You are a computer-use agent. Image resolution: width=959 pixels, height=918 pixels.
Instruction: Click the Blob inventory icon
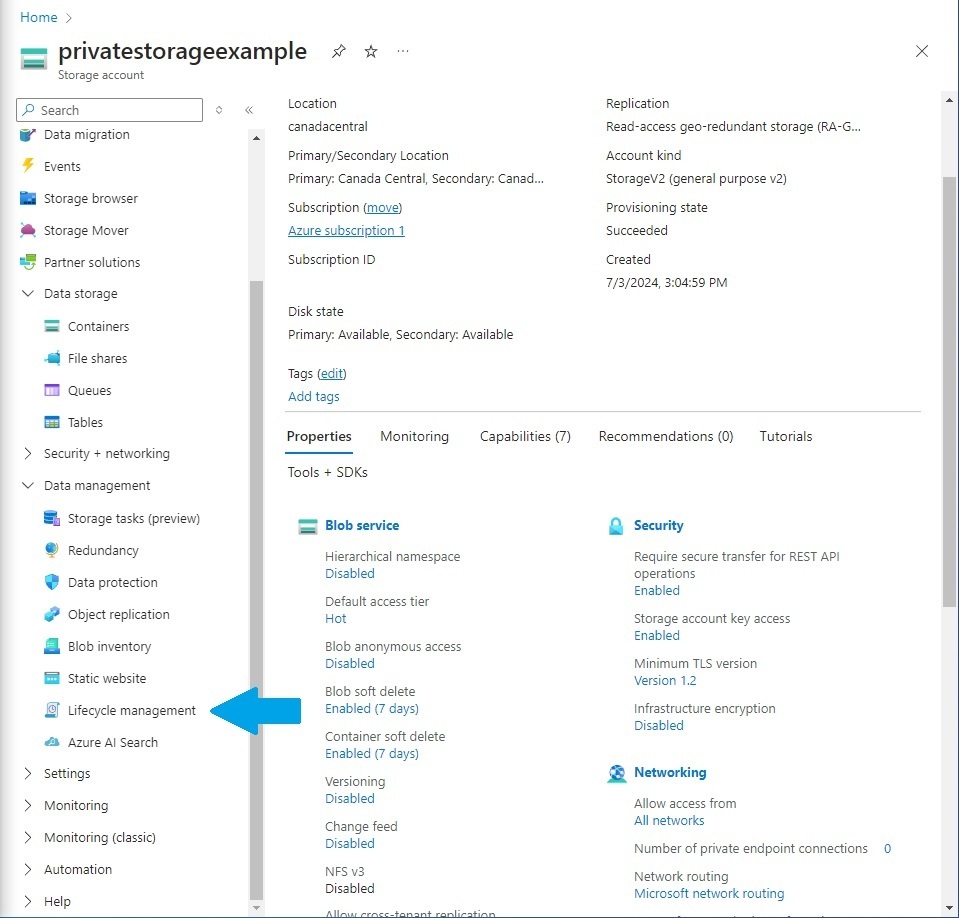tap(49, 646)
